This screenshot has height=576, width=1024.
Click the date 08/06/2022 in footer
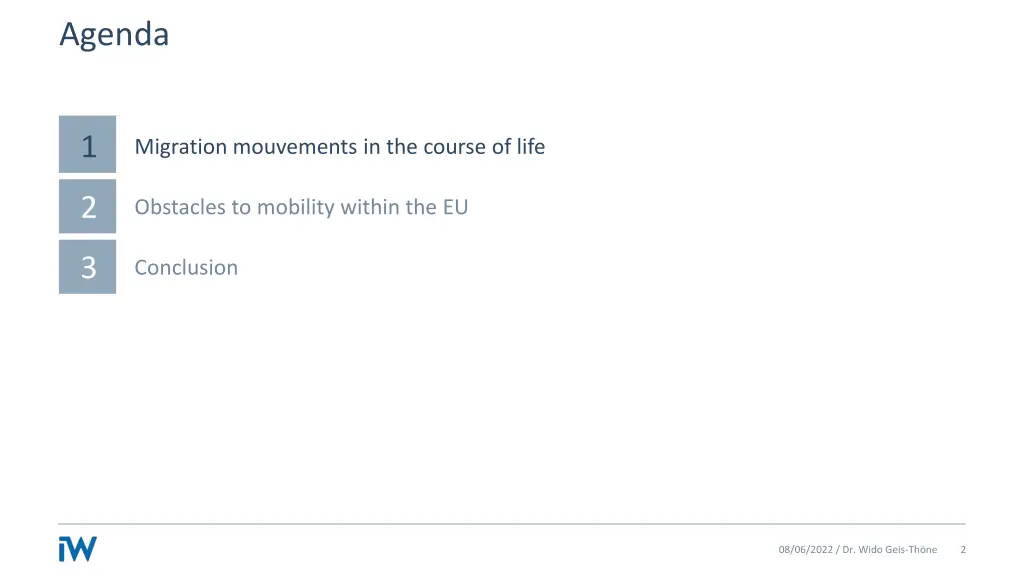(x=805, y=549)
